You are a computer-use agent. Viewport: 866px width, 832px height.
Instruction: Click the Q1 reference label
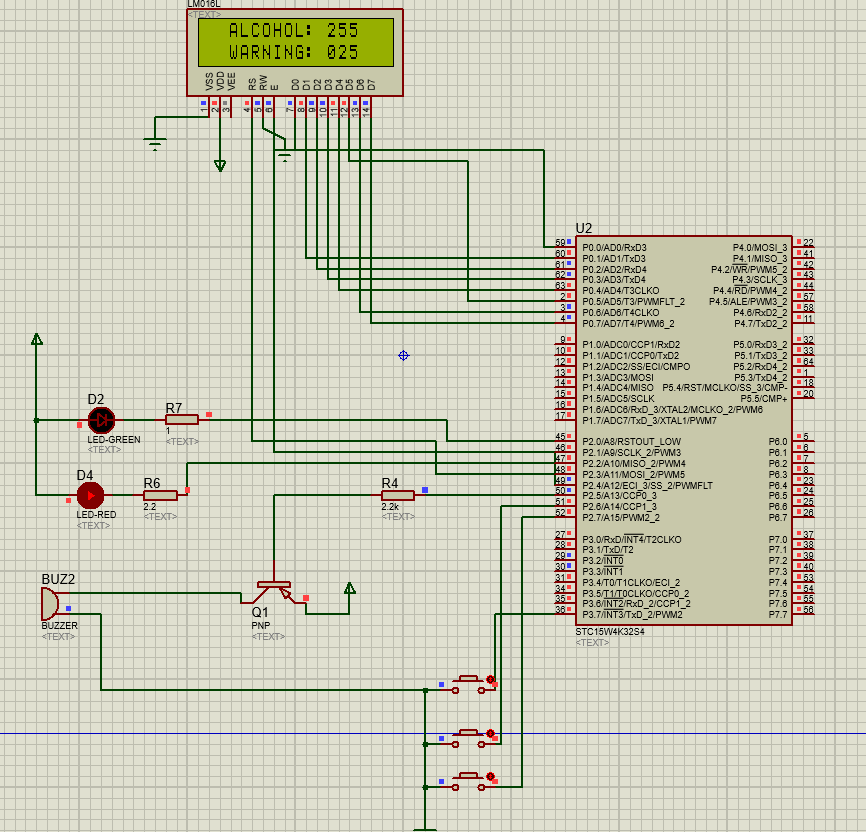pos(260,612)
